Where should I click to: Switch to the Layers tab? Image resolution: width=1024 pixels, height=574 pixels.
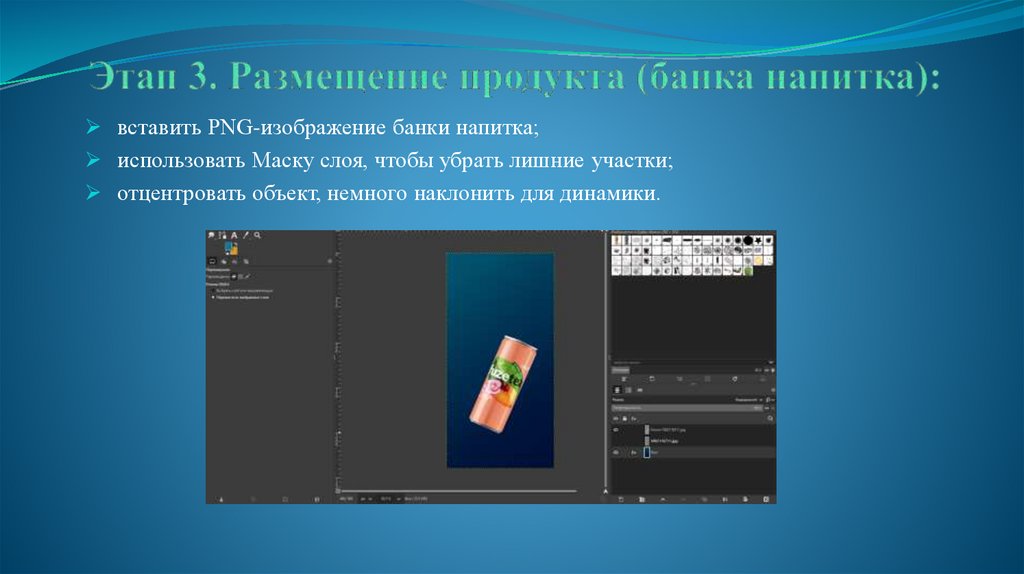[617, 390]
